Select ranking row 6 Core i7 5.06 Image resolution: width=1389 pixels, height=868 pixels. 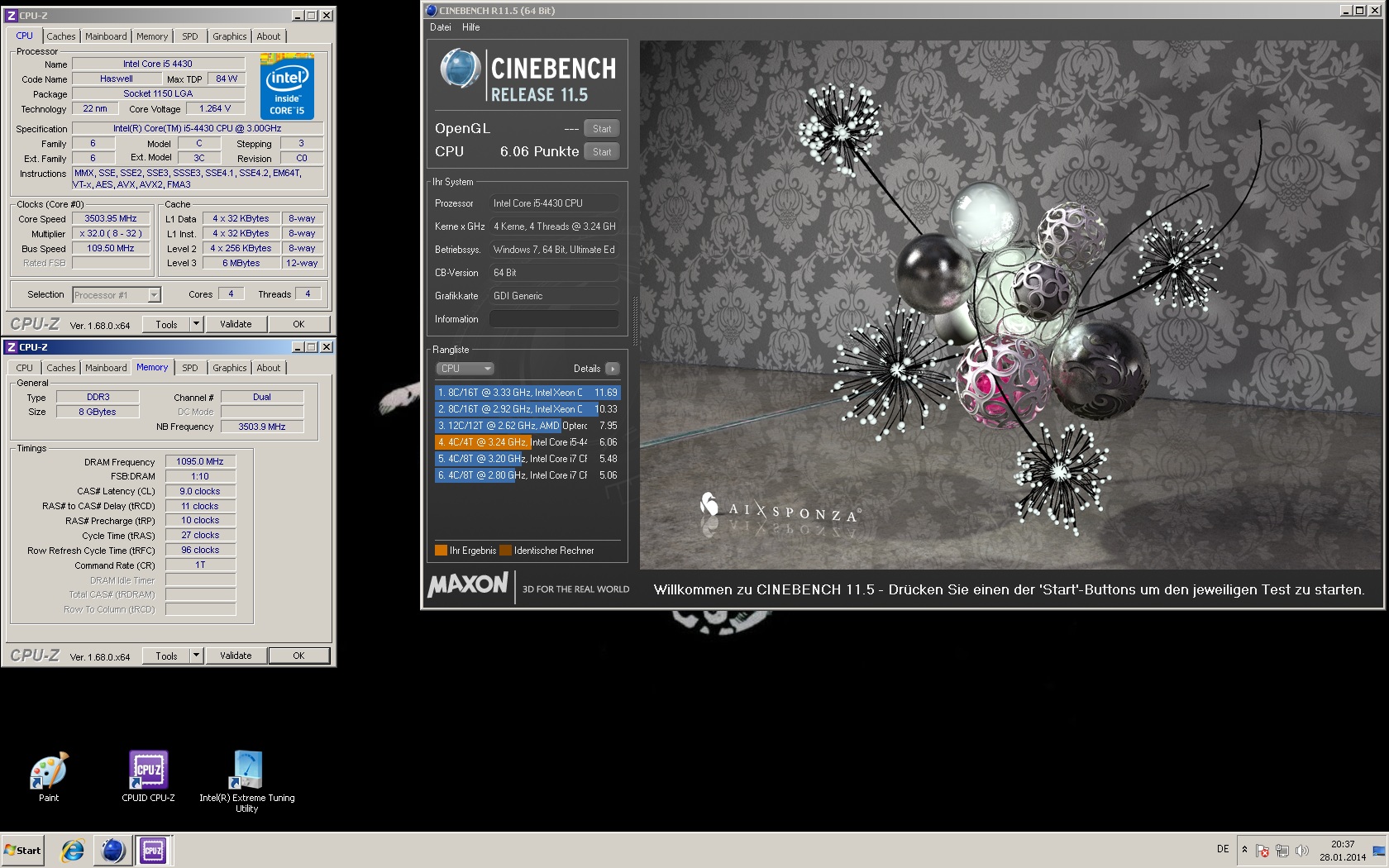527,475
